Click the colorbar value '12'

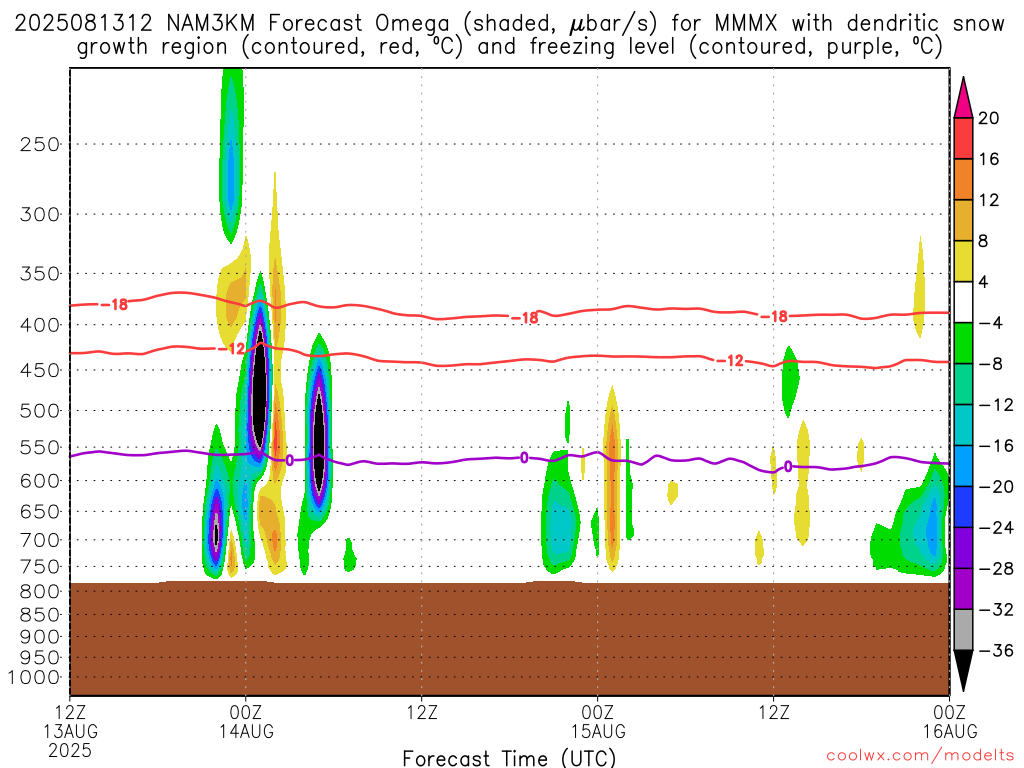click(x=988, y=200)
